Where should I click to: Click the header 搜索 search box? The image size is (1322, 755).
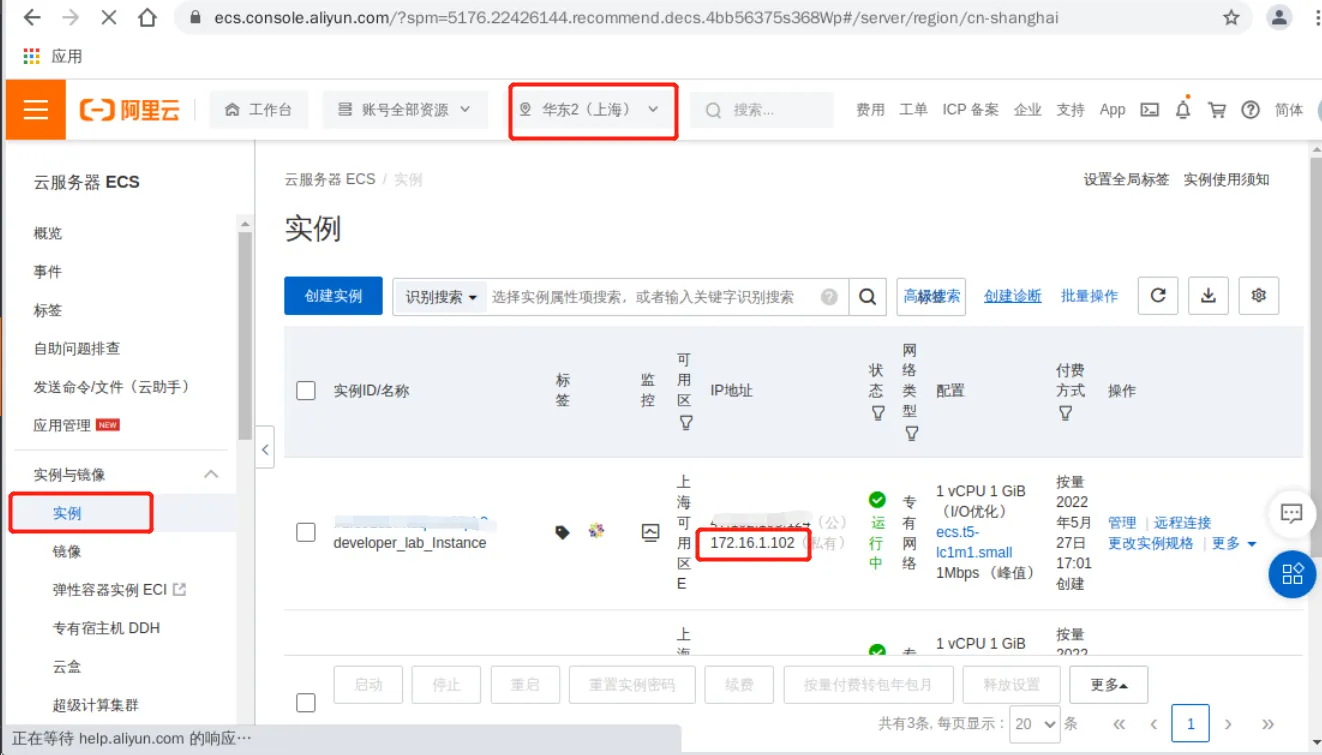pos(762,110)
